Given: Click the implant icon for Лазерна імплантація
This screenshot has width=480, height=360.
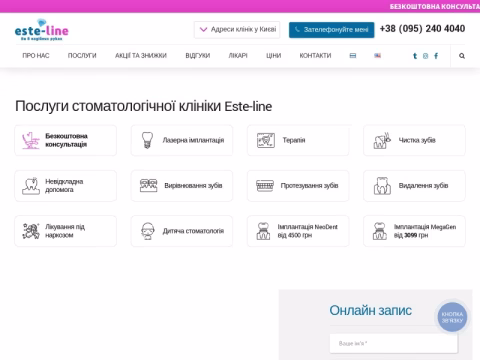Looking at the screenshot, I should click(x=147, y=140).
